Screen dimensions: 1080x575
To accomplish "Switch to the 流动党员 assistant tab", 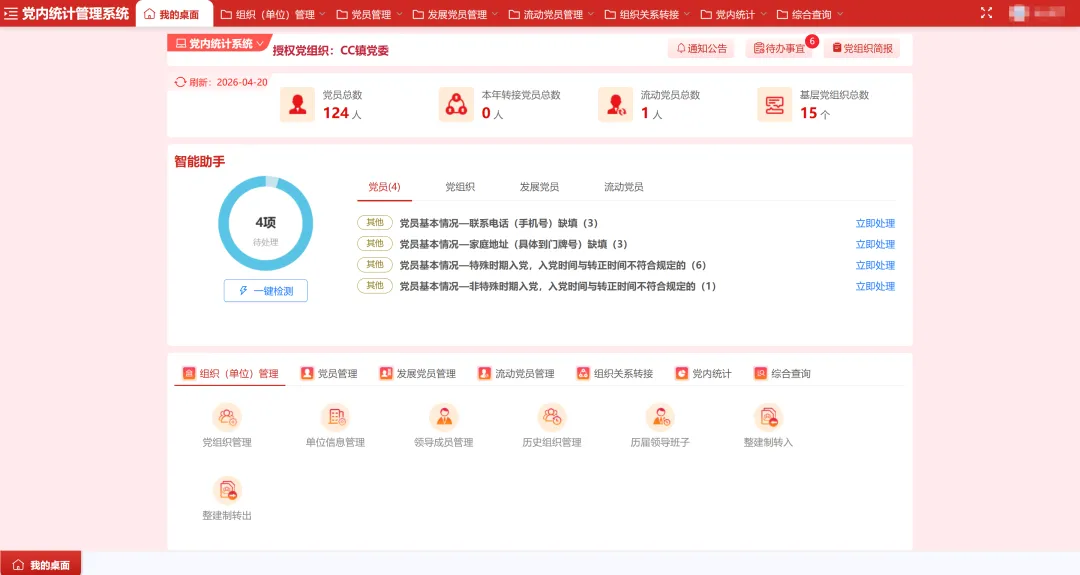I will [x=623, y=187].
